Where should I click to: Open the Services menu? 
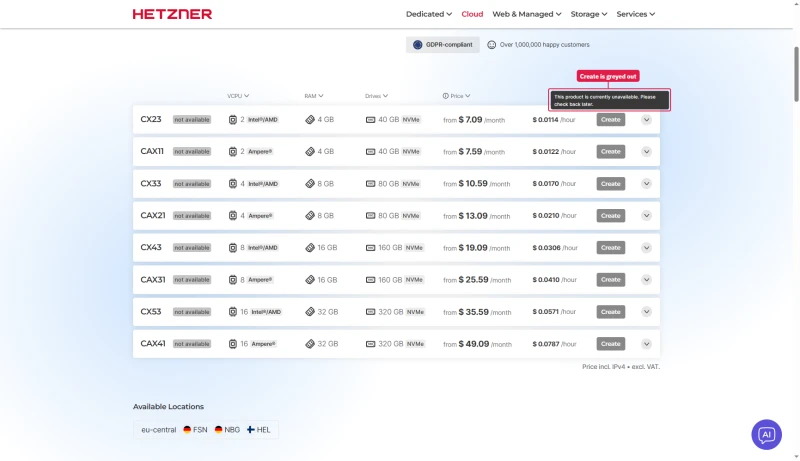[x=636, y=14]
